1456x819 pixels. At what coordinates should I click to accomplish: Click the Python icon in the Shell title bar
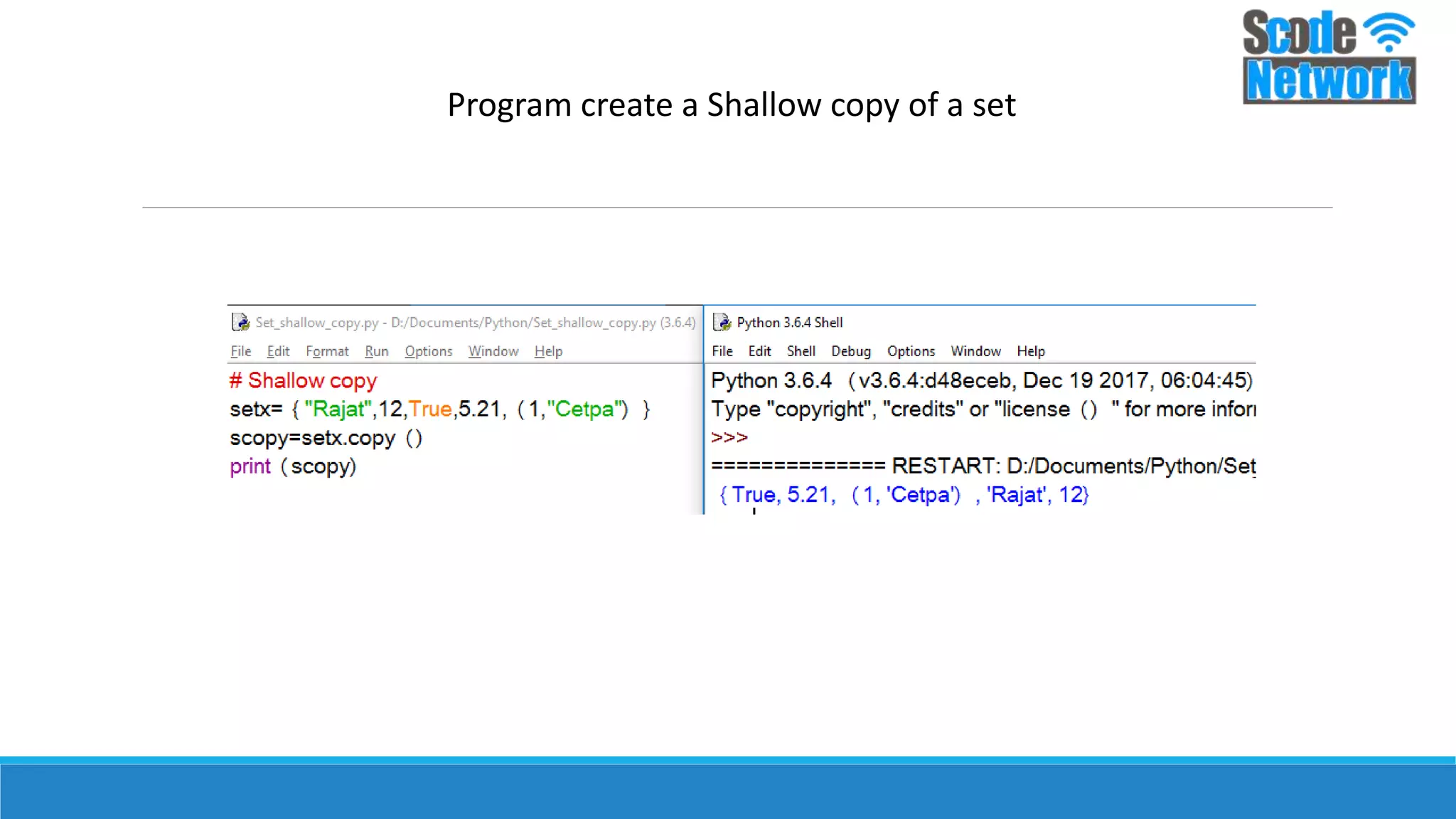[722, 323]
